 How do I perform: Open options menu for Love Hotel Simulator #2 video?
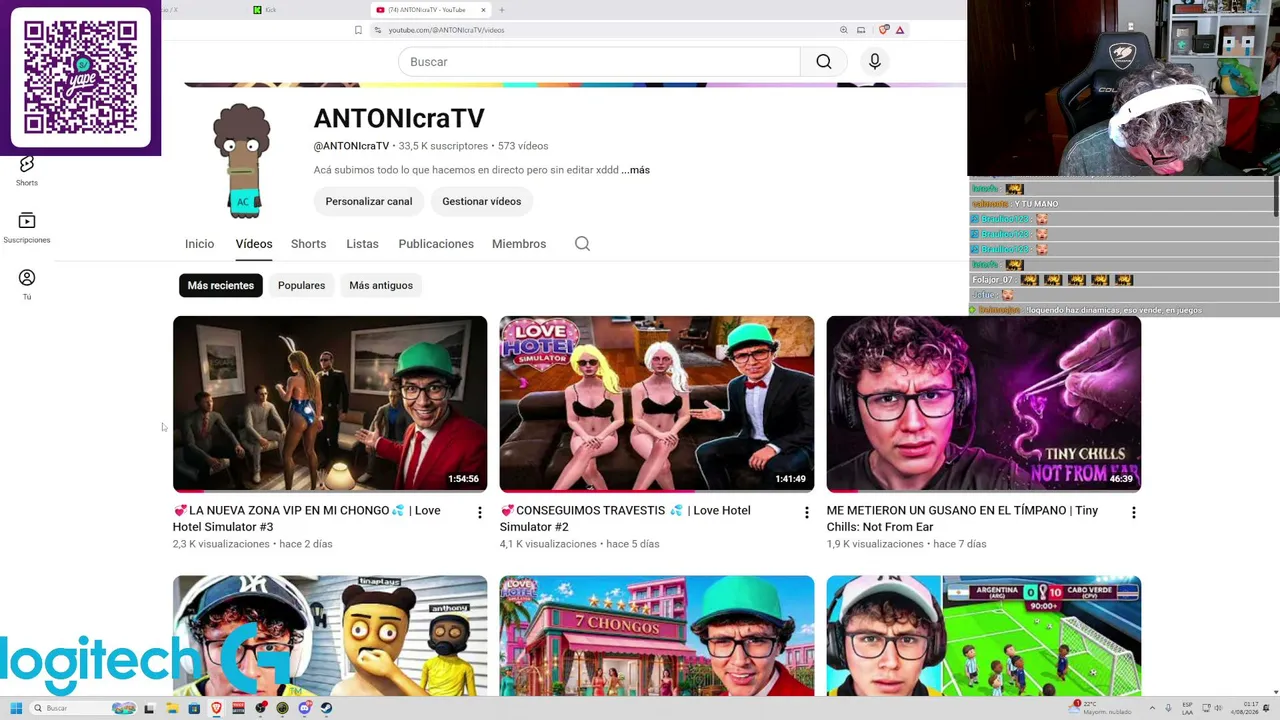[807, 513]
